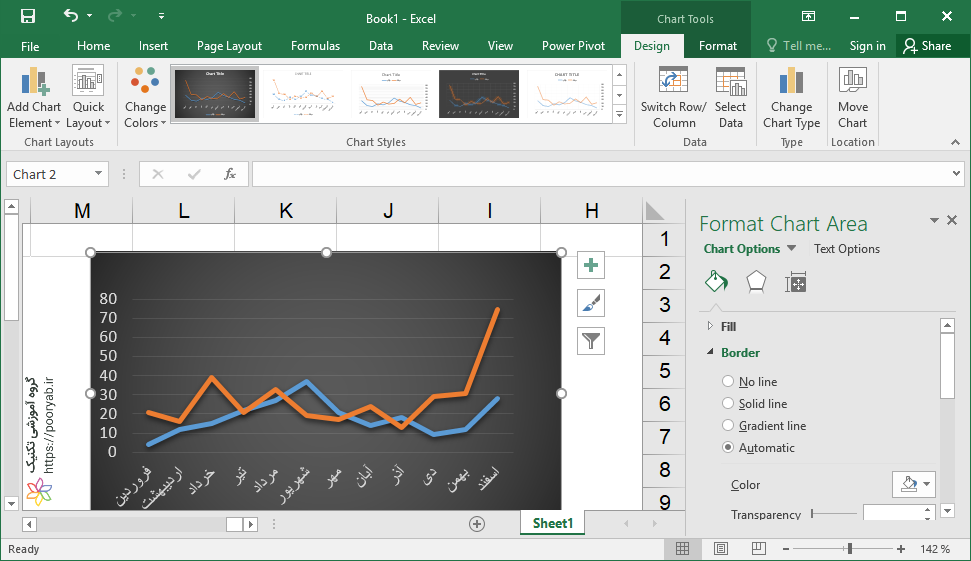Image resolution: width=971 pixels, height=561 pixels.
Task: Undo the last action
Action: pos(71,15)
